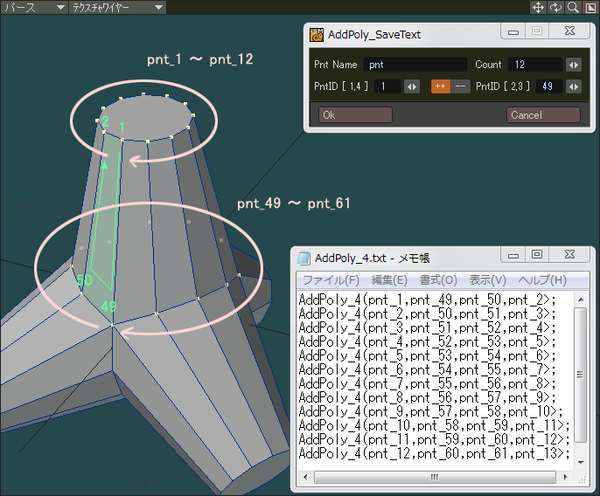This screenshot has height=496, width=600.
Task: Minimize the AddPoly_SaveText dialog
Action: point(513,31)
